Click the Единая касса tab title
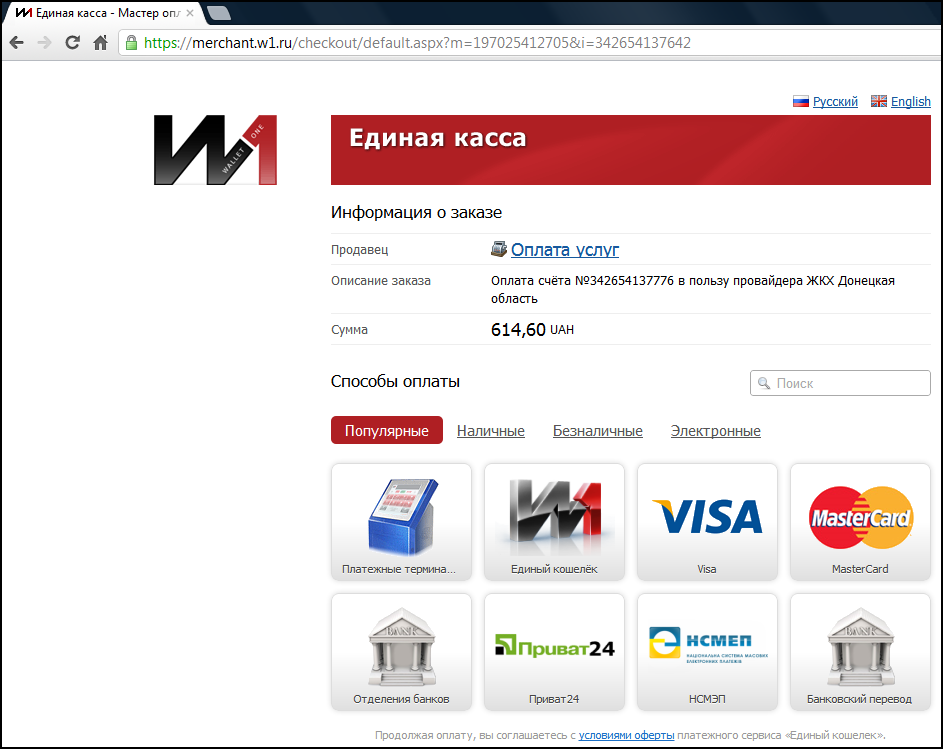The width and height of the screenshot is (943, 749). pyautogui.click(x=107, y=13)
